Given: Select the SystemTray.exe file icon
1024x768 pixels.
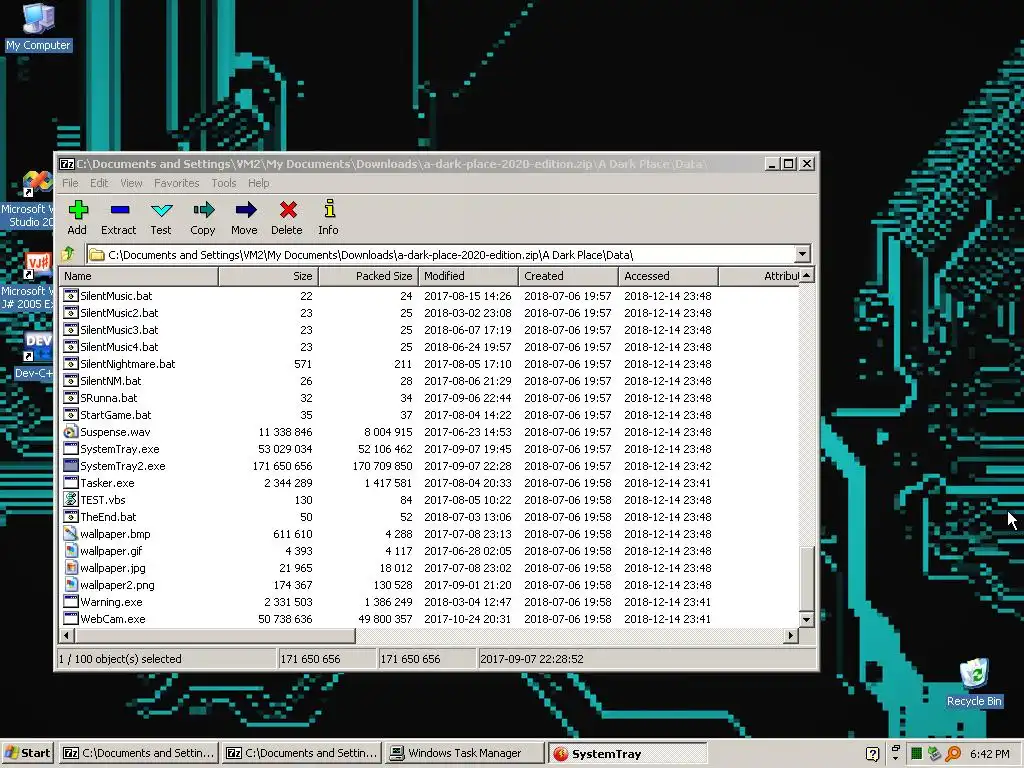Looking at the screenshot, I should click(x=71, y=449).
